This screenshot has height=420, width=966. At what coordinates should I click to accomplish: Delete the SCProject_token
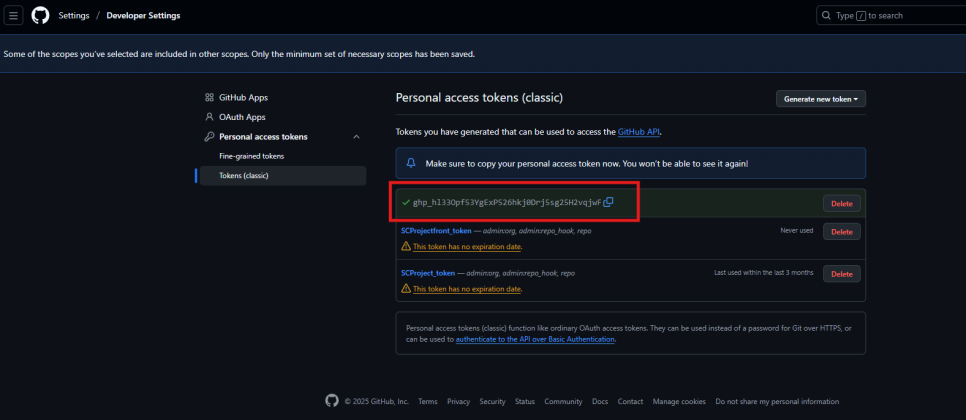[x=842, y=273]
